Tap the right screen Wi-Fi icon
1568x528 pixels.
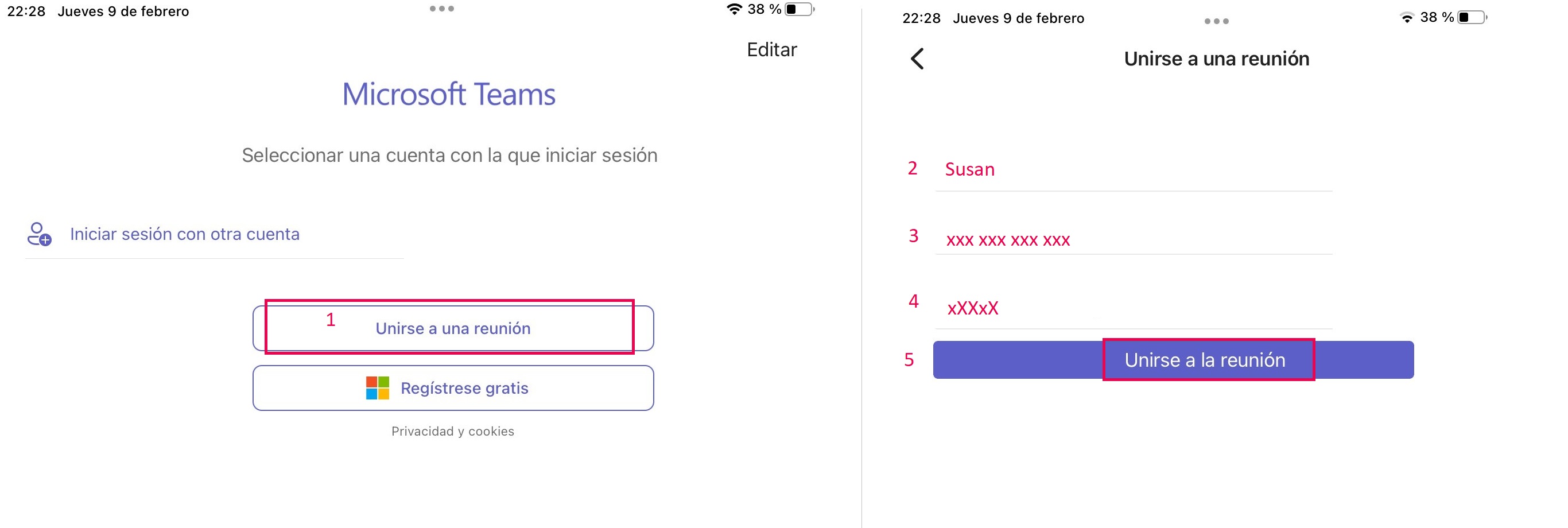click(1407, 18)
